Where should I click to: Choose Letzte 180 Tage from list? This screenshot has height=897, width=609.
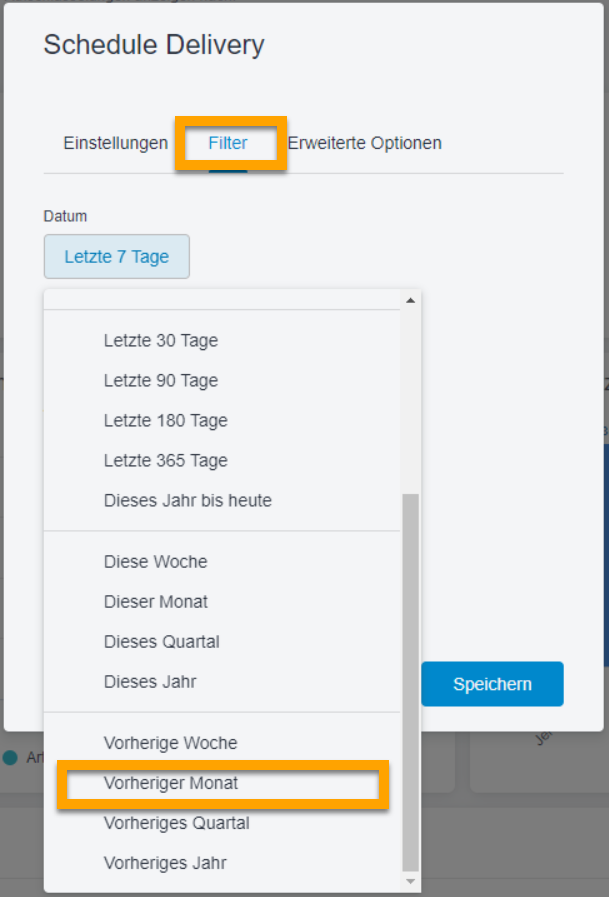[x=165, y=421]
